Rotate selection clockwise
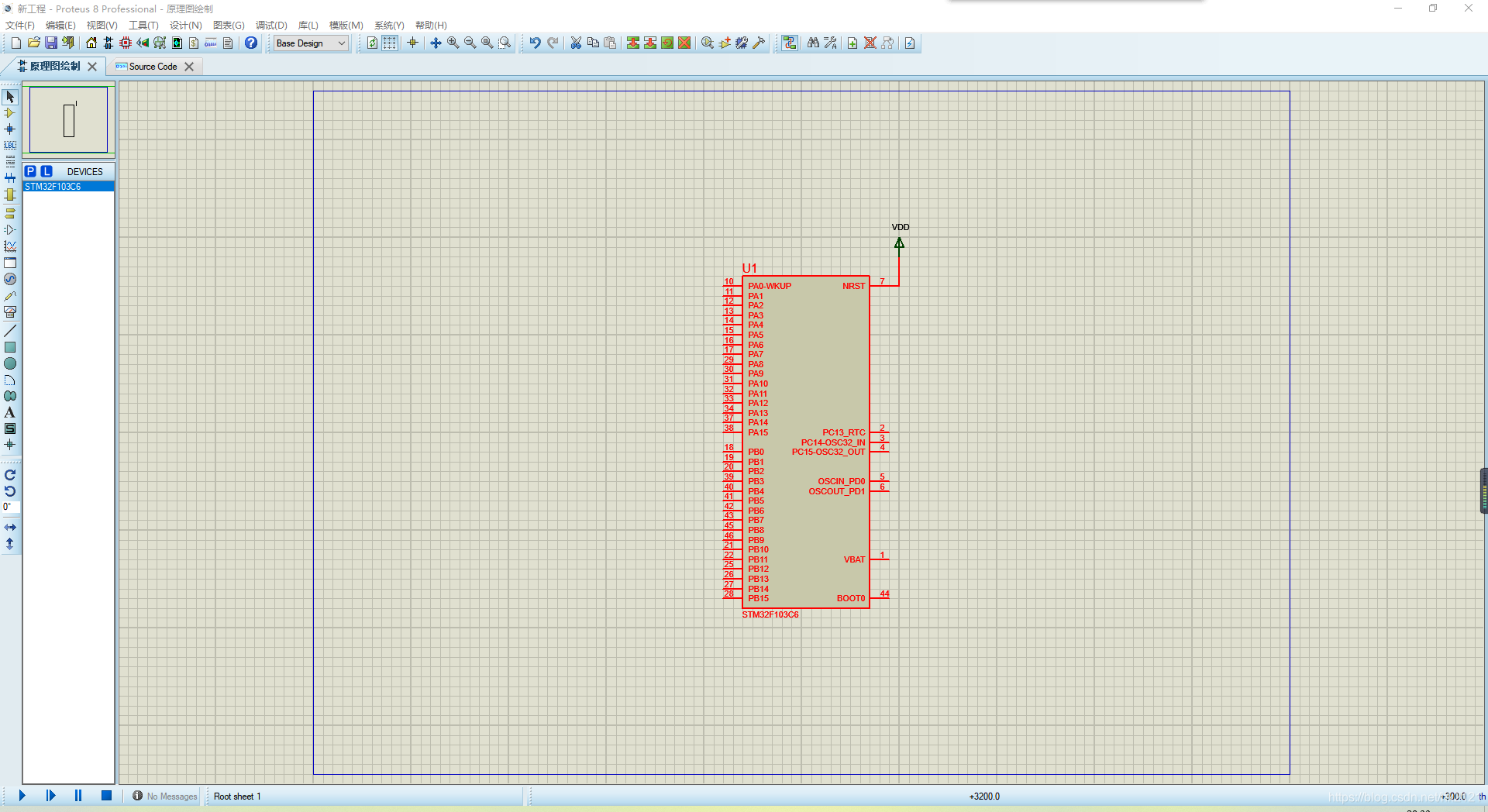 coord(10,475)
